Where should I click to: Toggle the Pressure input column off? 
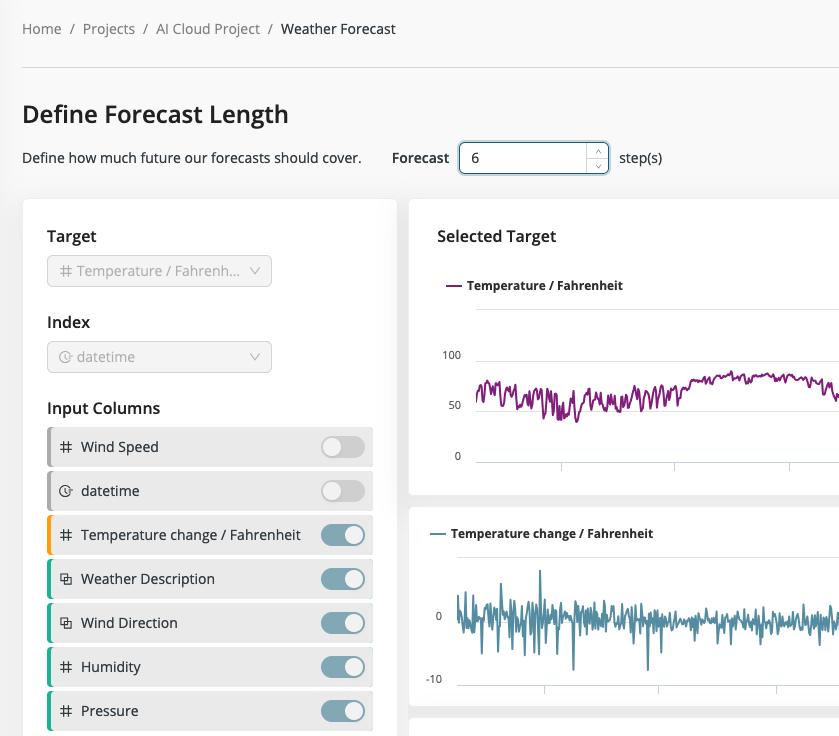[x=343, y=711]
